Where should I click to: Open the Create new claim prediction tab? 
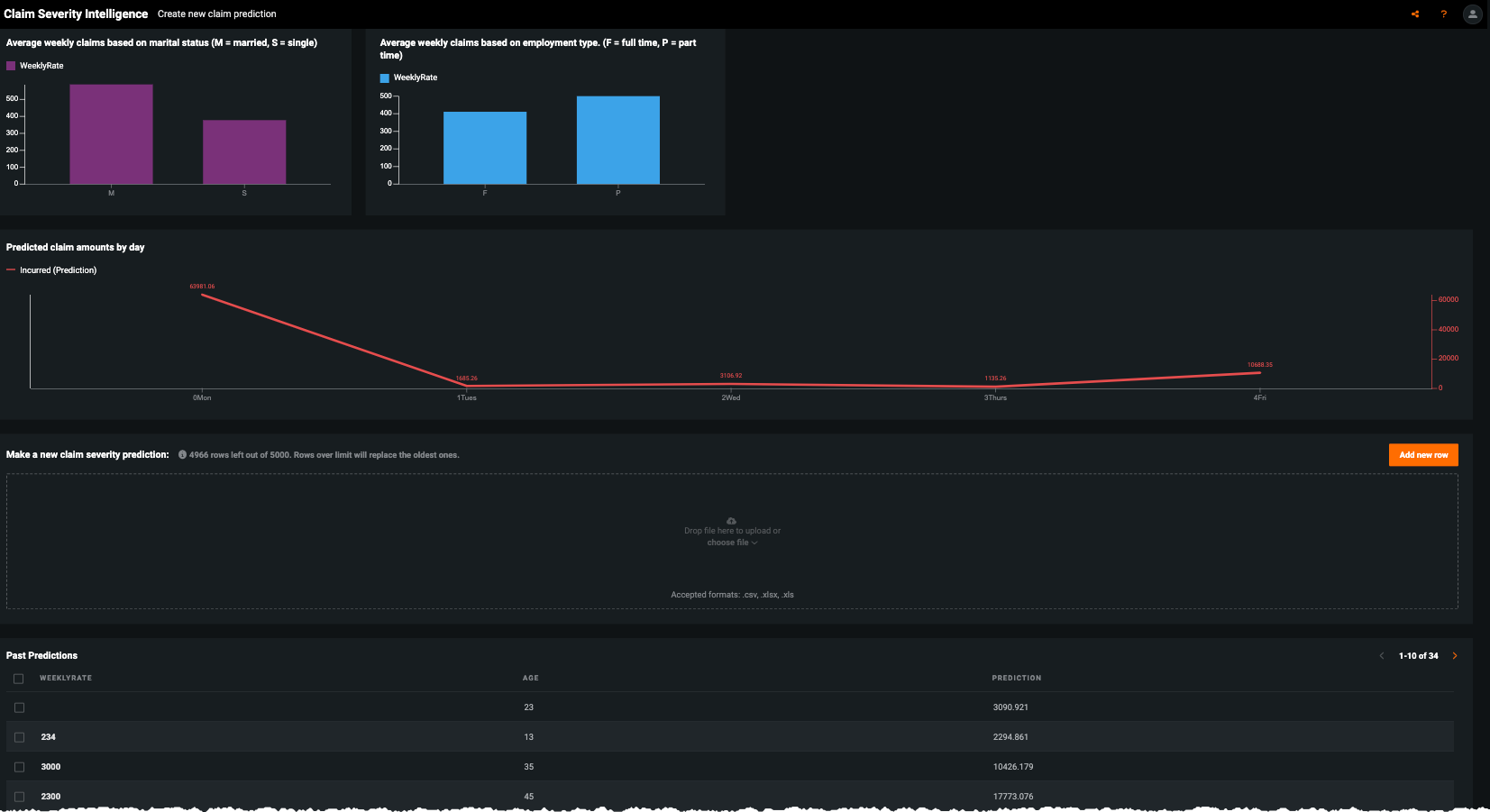click(216, 14)
